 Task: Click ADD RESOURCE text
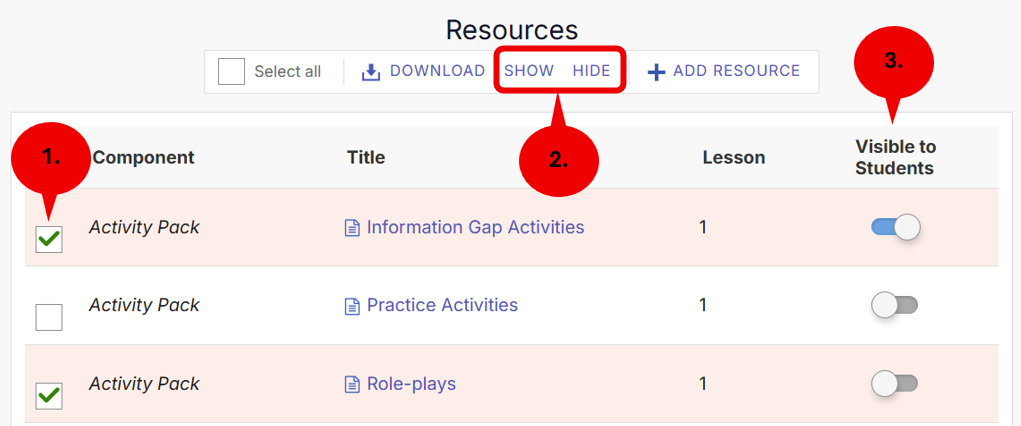(736, 71)
